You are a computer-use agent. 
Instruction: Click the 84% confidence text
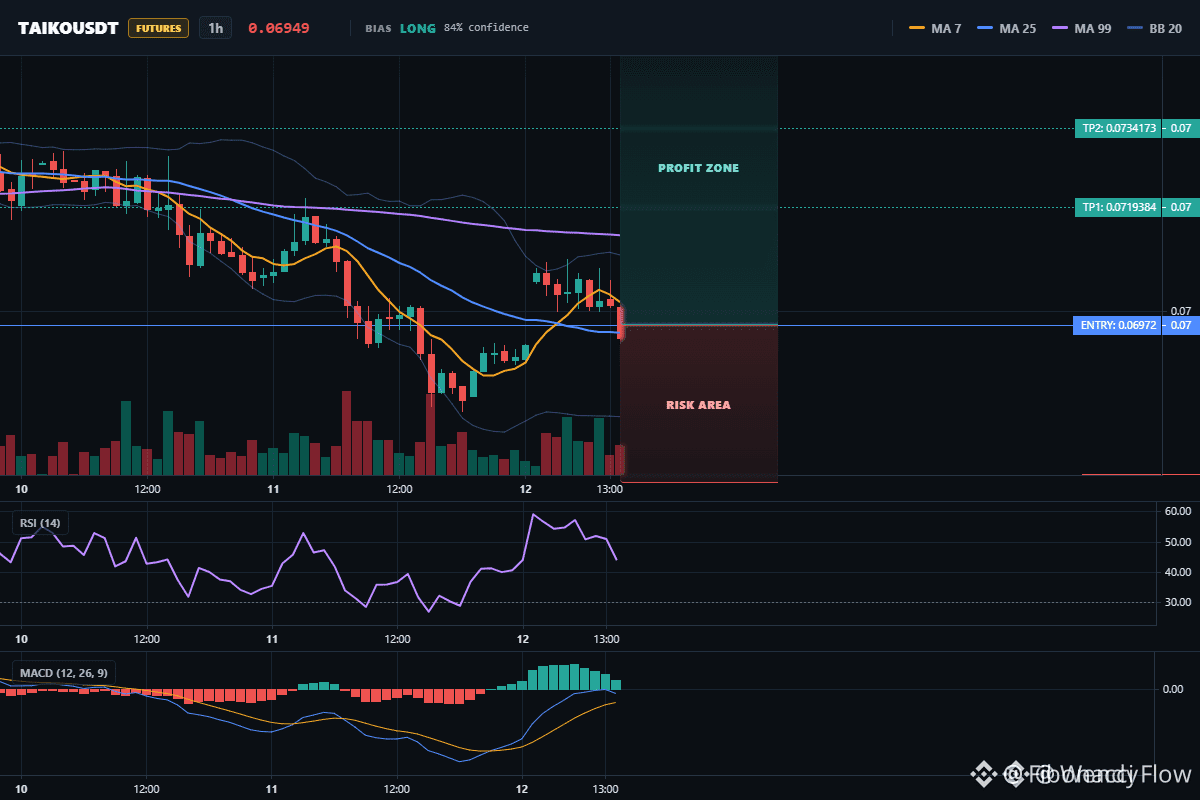(486, 28)
